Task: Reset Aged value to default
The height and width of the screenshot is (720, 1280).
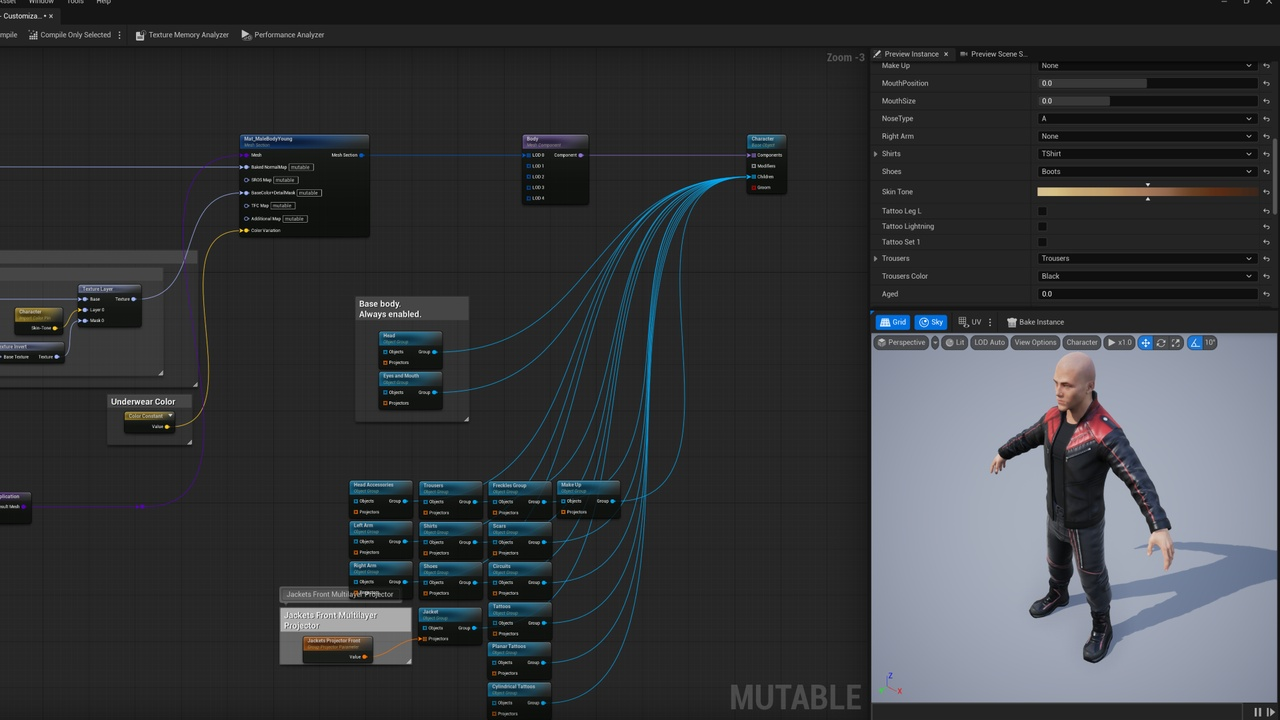Action: click(1266, 294)
